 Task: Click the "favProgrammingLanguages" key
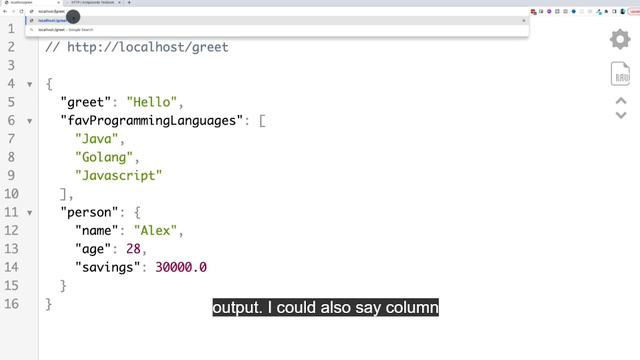[152, 121]
